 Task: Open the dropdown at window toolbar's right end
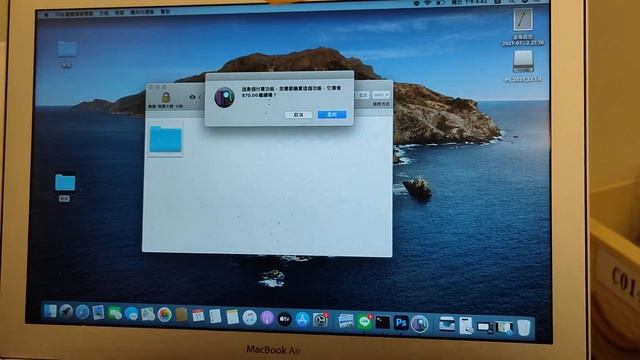tap(381, 95)
